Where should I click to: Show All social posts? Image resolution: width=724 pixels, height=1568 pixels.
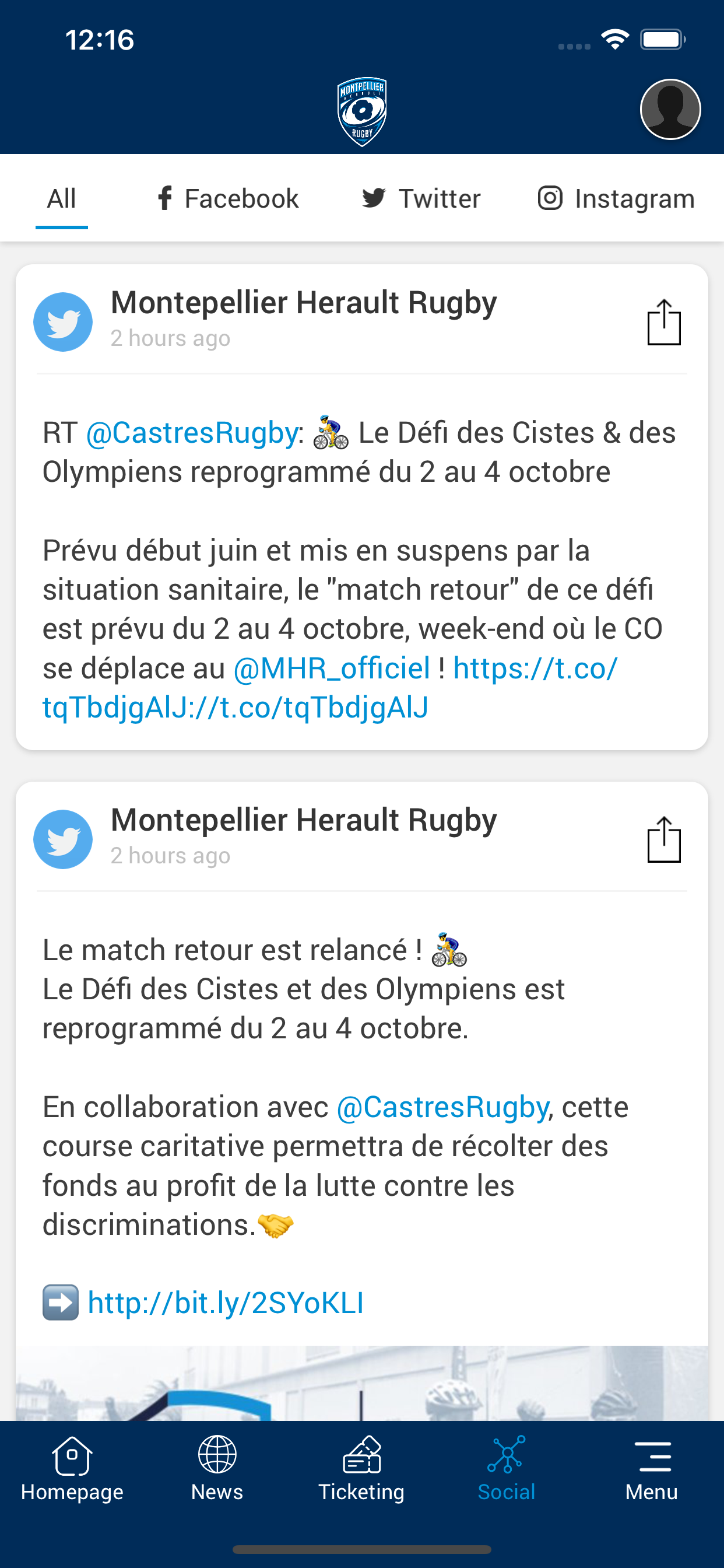(x=61, y=199)
